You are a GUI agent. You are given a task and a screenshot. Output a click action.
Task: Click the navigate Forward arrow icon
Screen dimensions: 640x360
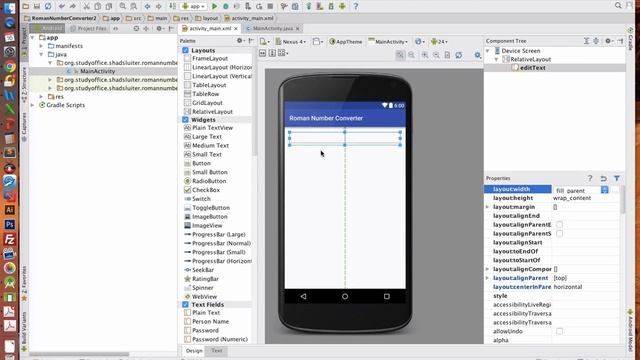(159, 6)
